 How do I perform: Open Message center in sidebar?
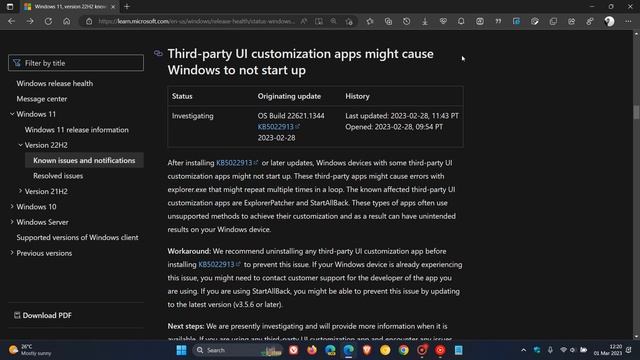pyautogui.click(x=42, y=99)
